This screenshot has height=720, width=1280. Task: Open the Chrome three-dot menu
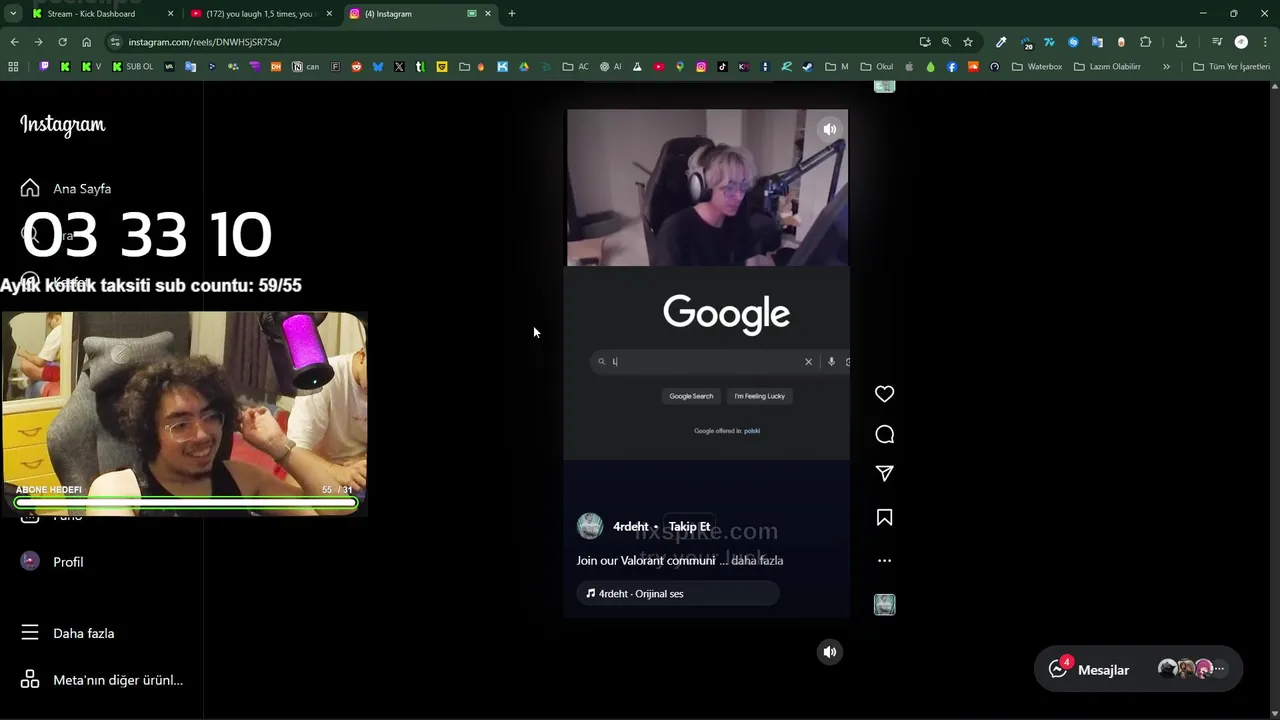pos(1265,42)
